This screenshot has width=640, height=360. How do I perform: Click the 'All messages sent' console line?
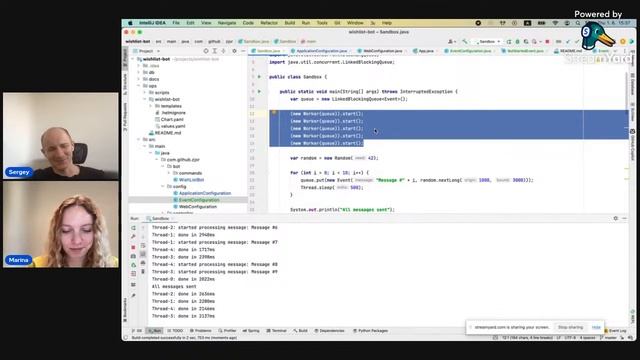pos(174,287)
